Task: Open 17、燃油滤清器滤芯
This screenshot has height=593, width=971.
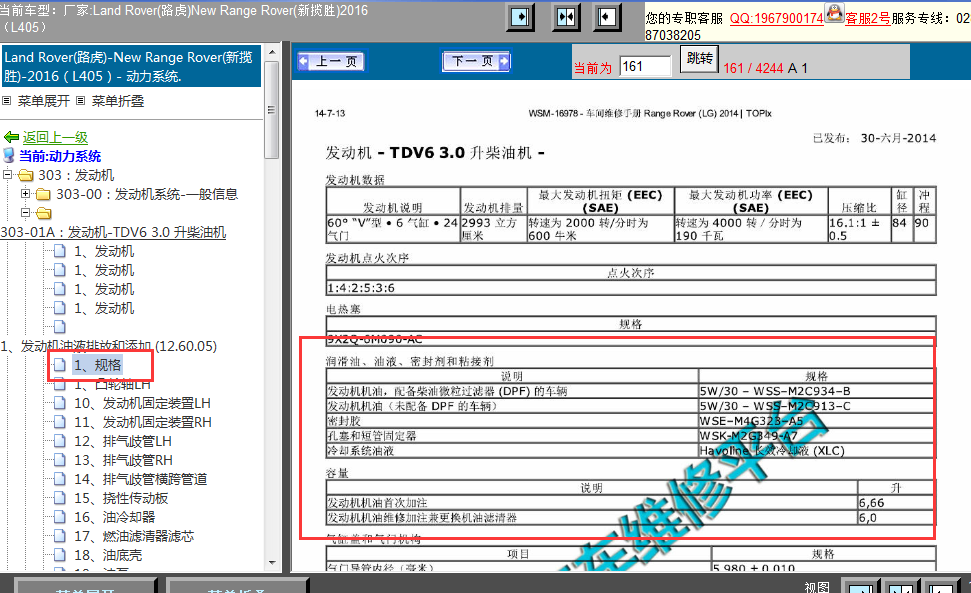Action: [x=134, y=536]
